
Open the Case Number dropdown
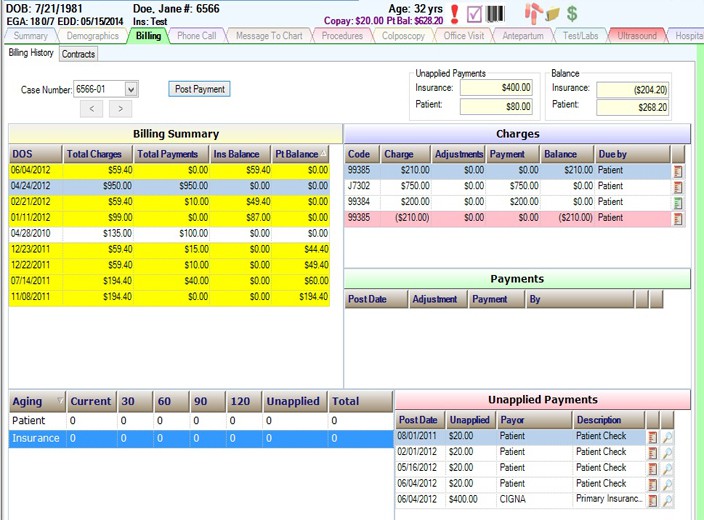click(131, 89)
